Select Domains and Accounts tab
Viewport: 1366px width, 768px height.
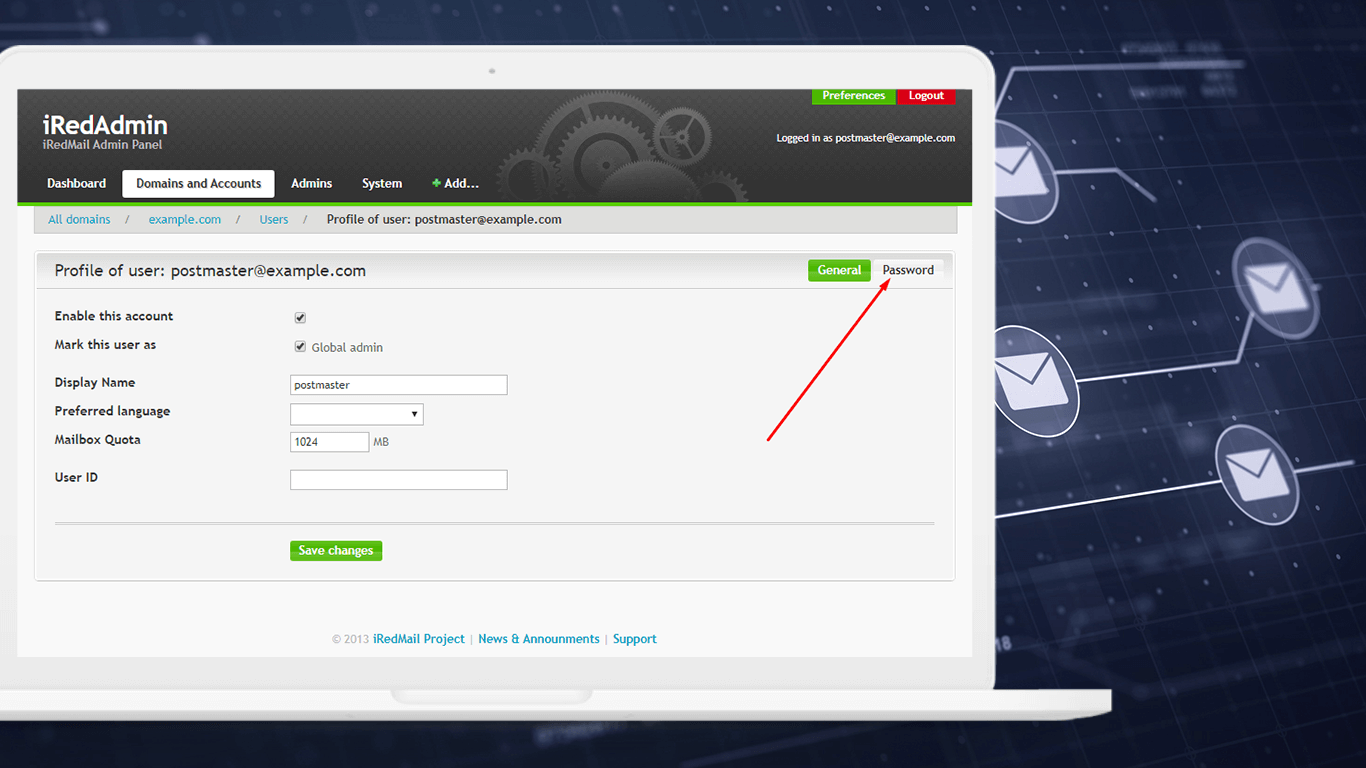pyautogui.click(x=198, y=184)
